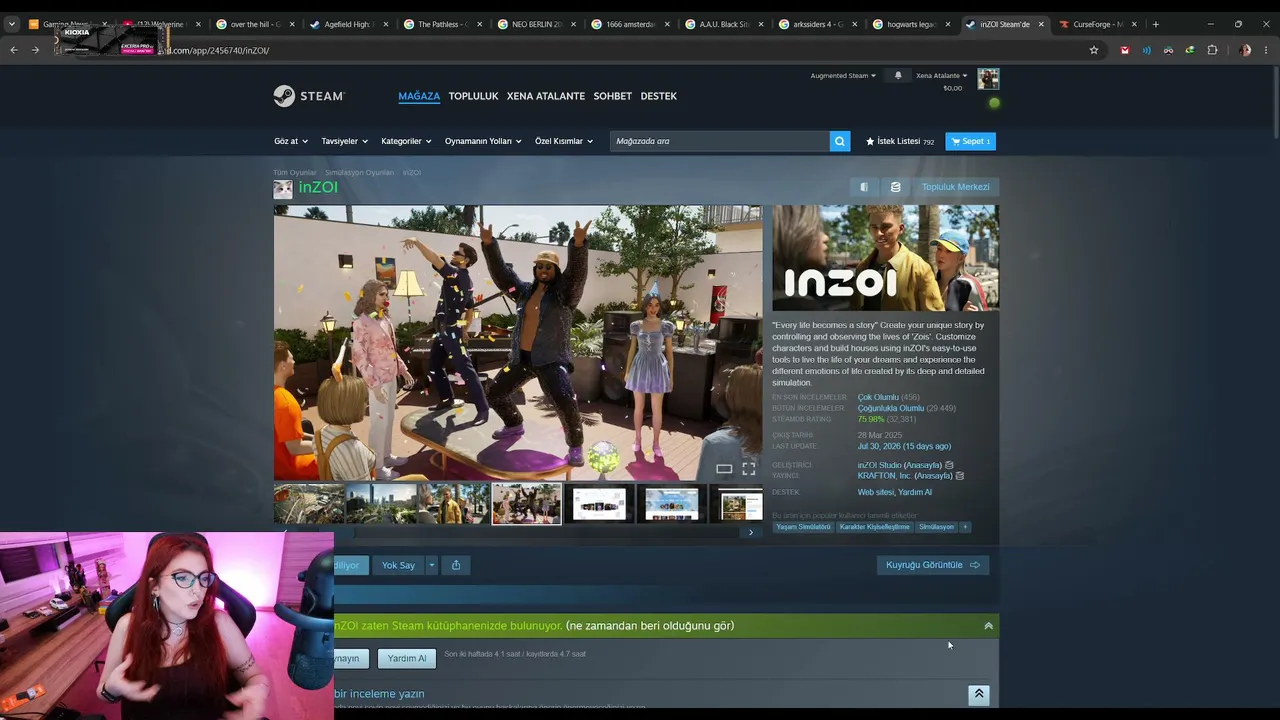This screenshot has height=720, width=1280.
Task: Go to the MAĞAZA menu
Action: (x=419, y=96)
